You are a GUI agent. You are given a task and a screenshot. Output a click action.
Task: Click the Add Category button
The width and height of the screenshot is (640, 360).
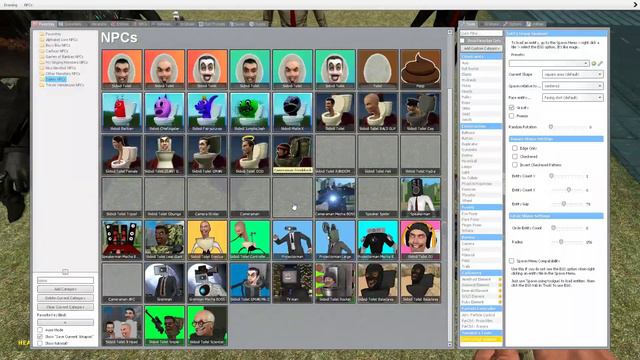[65, 289]
